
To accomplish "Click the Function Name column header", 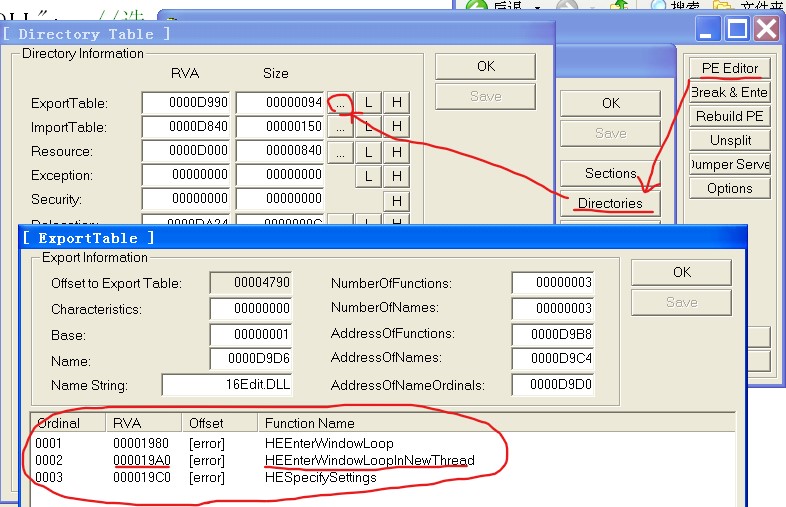I will [309, 423].
